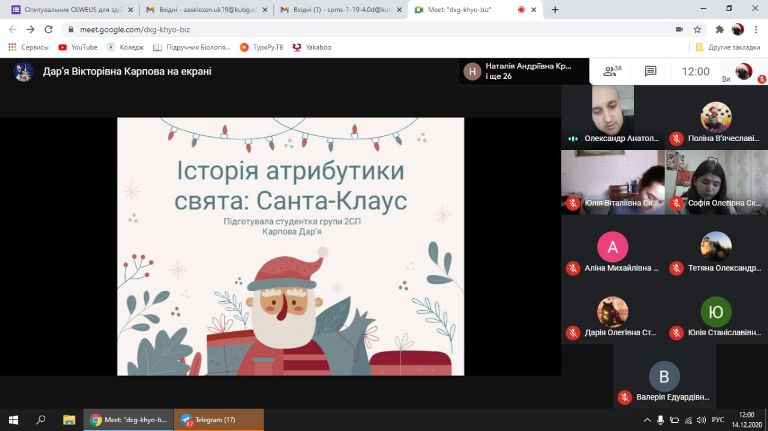Open the Chrome three-dot menu
The height and width of the screenshot is (431, 768).
[756, 29]
